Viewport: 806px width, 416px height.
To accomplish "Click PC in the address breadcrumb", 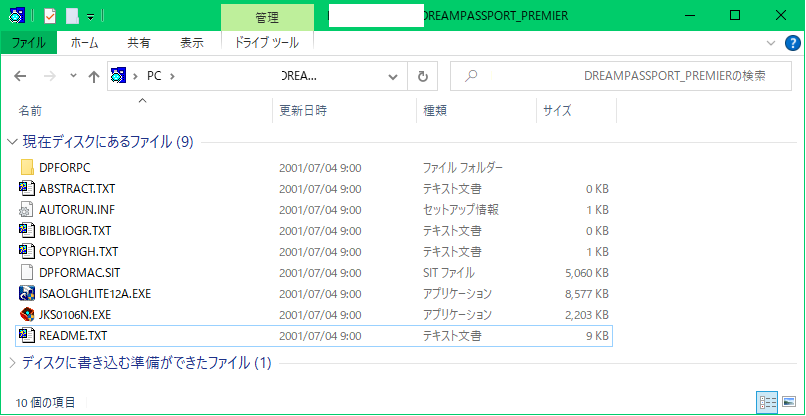I will (154, 77).
